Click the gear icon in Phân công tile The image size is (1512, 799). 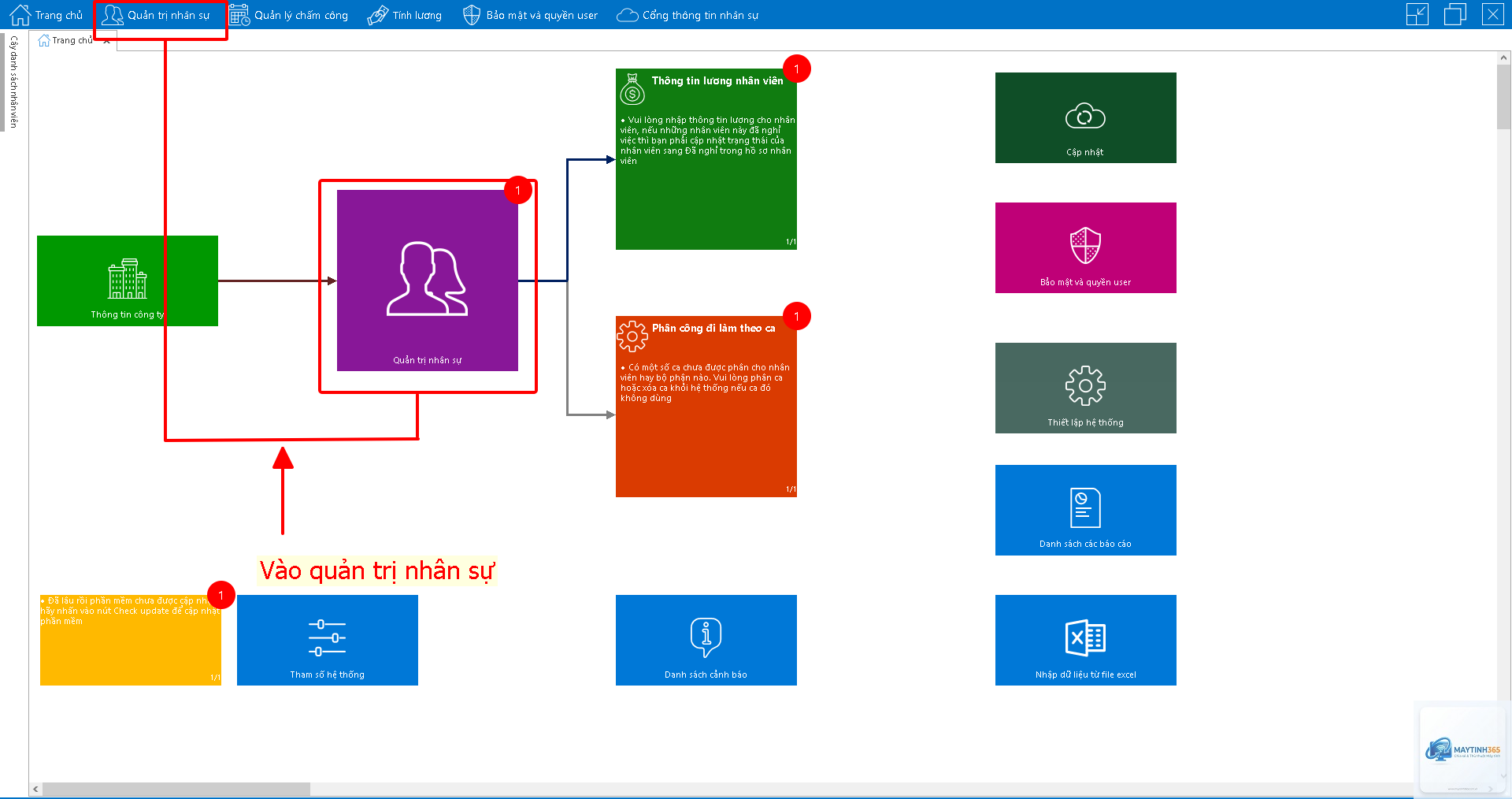coord(632,336)
